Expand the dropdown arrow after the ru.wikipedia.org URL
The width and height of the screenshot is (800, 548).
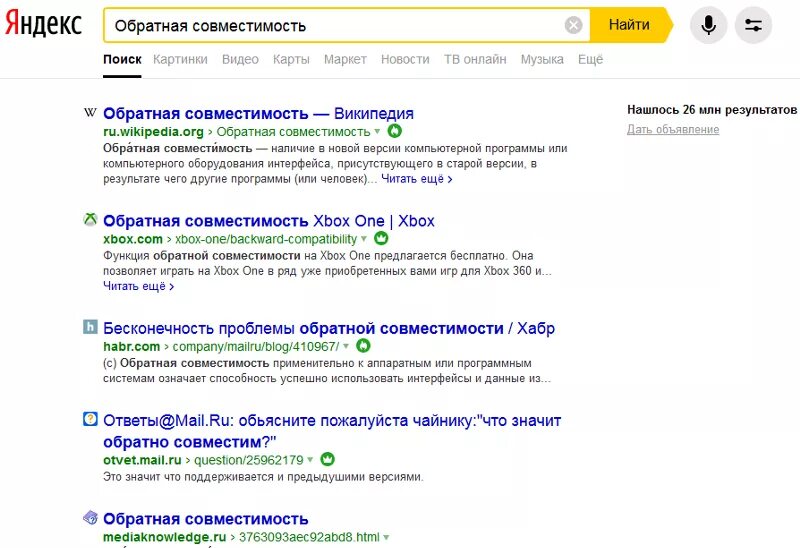tap(377, 132)
